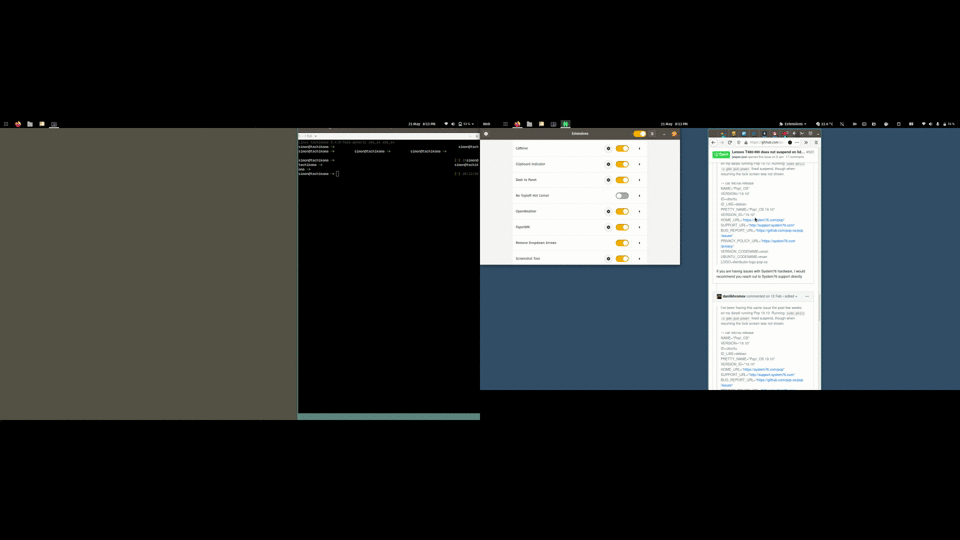The image size is (960, 540).
Task: Click the weather temperature panel indicator
Action: click(x=824, y=124)
